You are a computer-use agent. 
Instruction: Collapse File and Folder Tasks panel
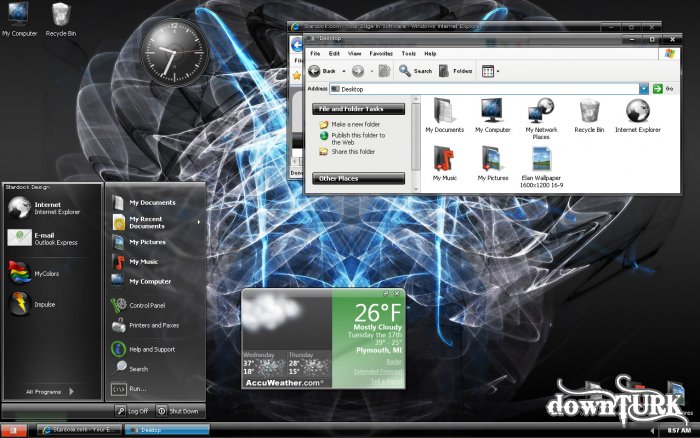(x=358, y=109)
